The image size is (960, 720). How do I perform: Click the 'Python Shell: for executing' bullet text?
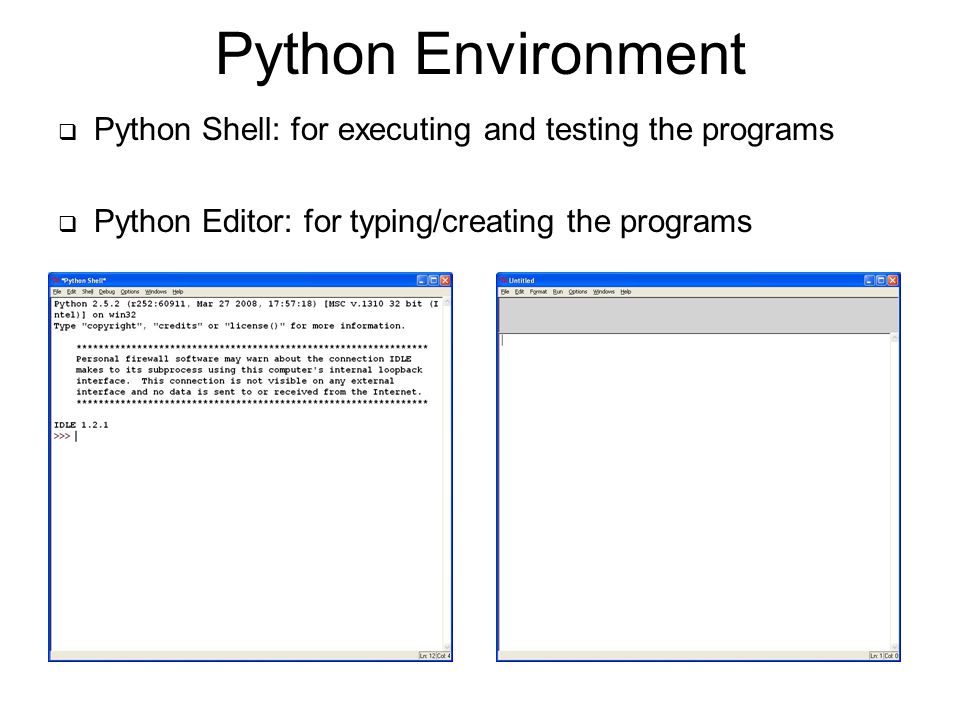click(463, 130)
